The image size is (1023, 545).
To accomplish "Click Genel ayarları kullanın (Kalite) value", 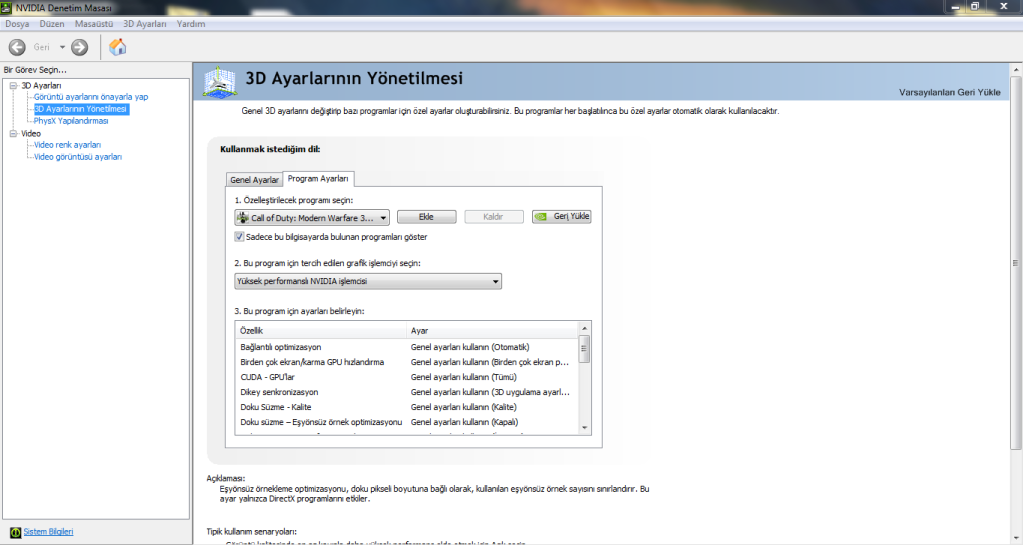I will tap(463, 407).
